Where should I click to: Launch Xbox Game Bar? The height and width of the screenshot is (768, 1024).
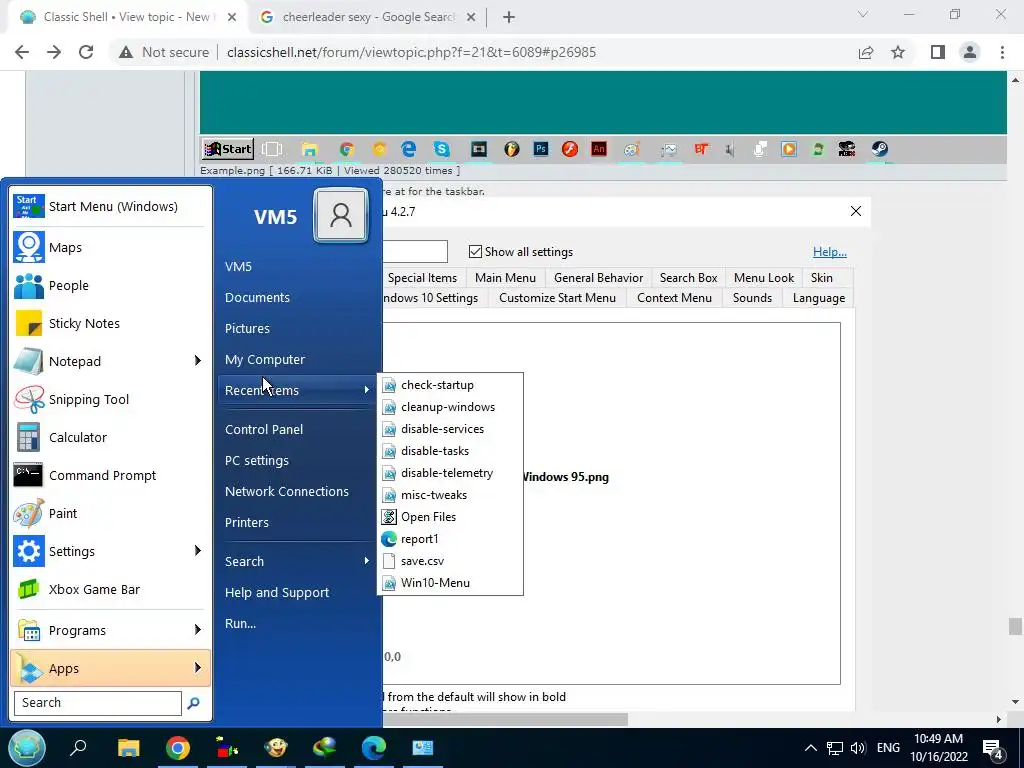[x=111, y=589]
